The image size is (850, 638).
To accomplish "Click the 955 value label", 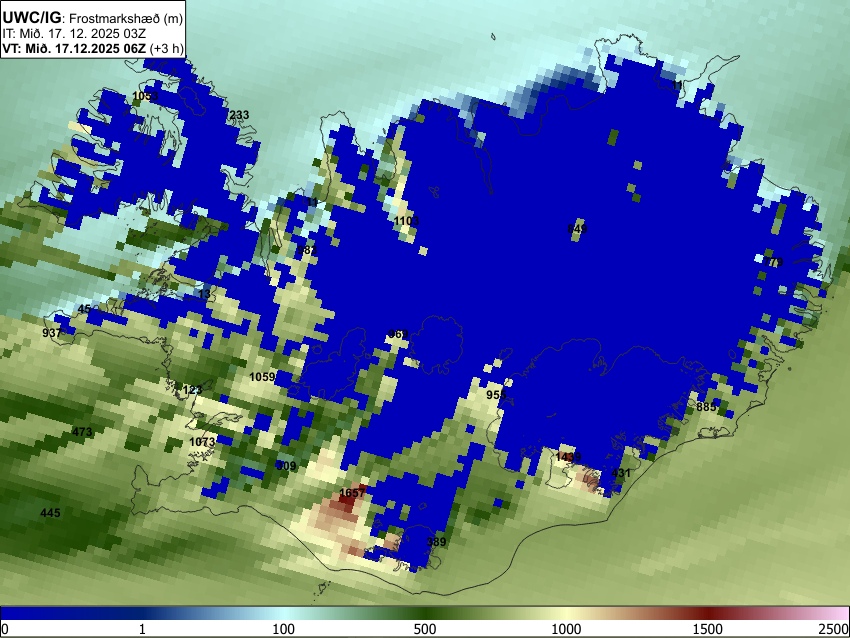I will [x=496, y=395].
